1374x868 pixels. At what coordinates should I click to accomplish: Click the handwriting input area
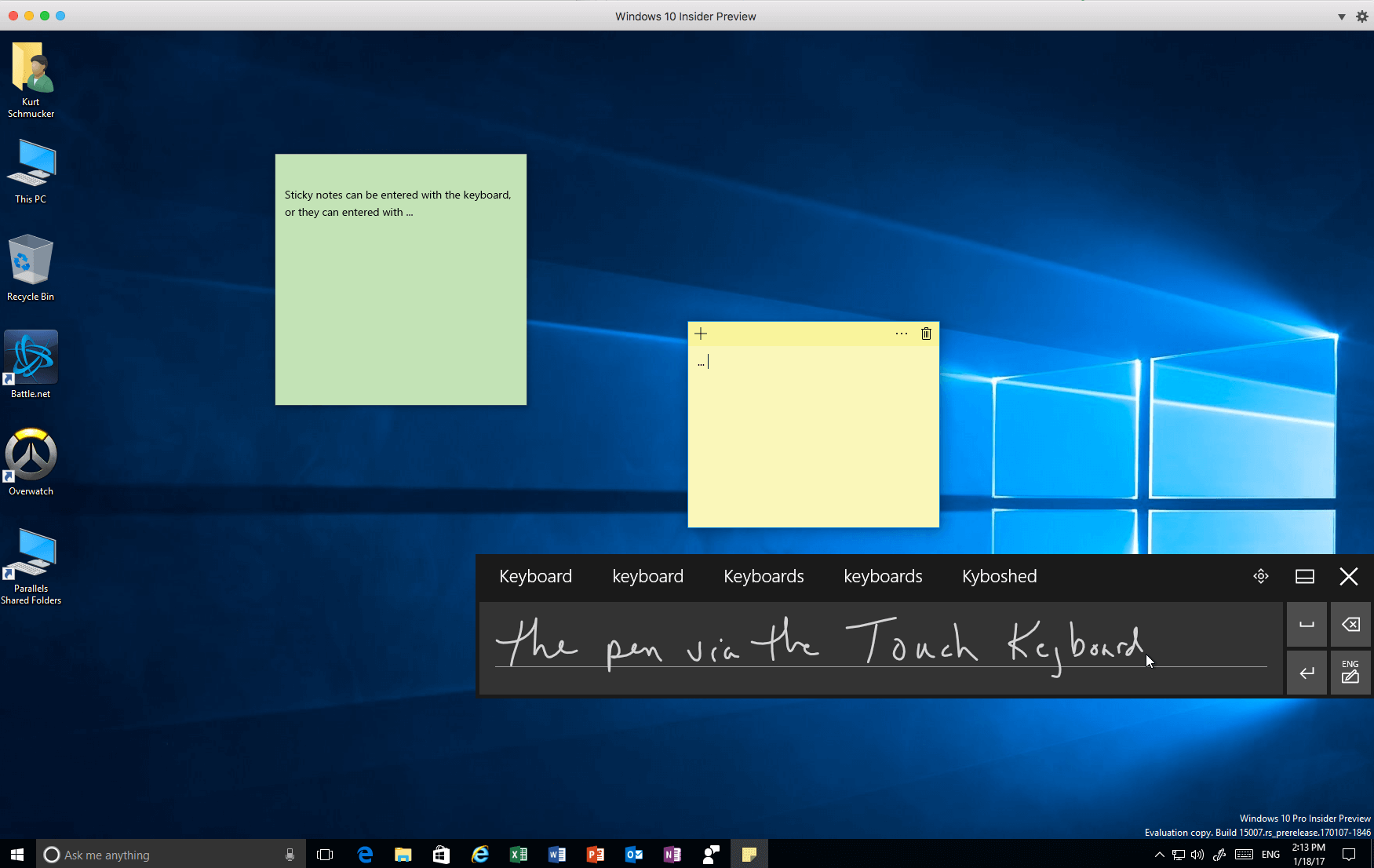click(880, 648)
